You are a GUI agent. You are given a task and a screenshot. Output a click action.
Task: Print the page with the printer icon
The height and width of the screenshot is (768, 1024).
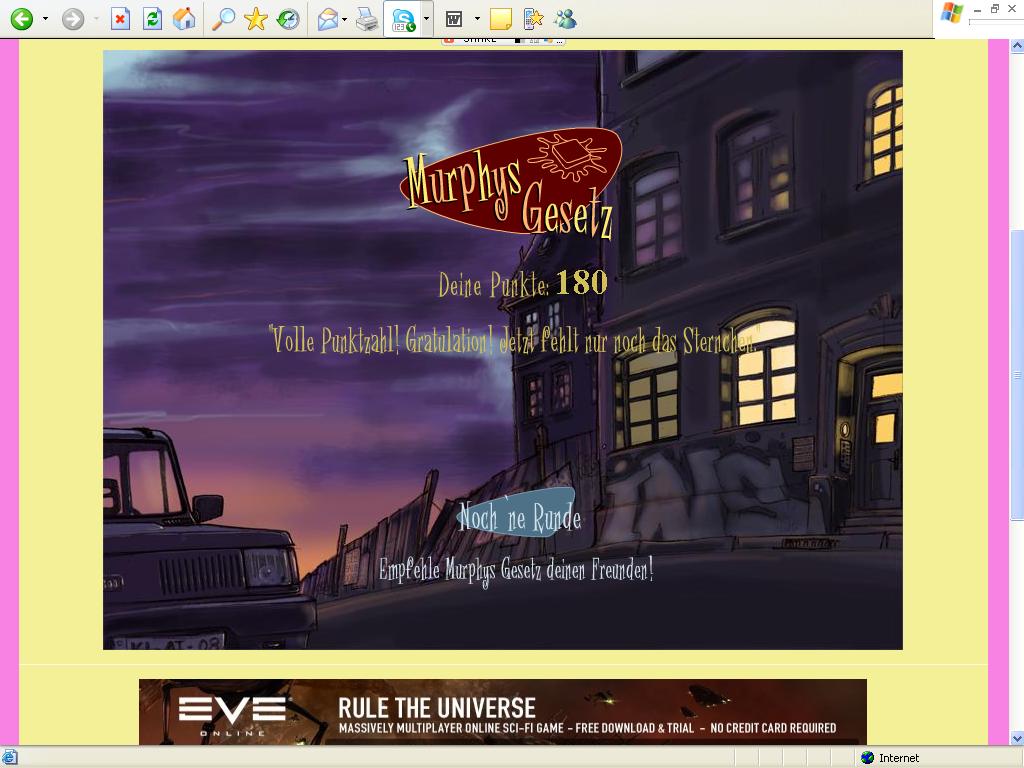tap(367, 19)
